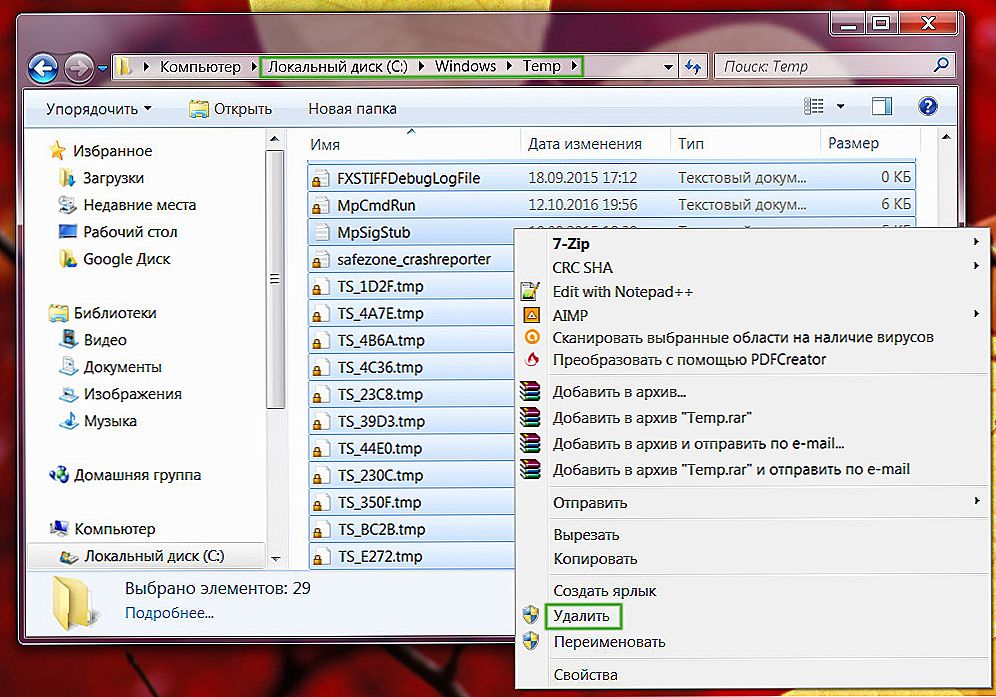Choose Копировать in the context menu

coord(753,559)
